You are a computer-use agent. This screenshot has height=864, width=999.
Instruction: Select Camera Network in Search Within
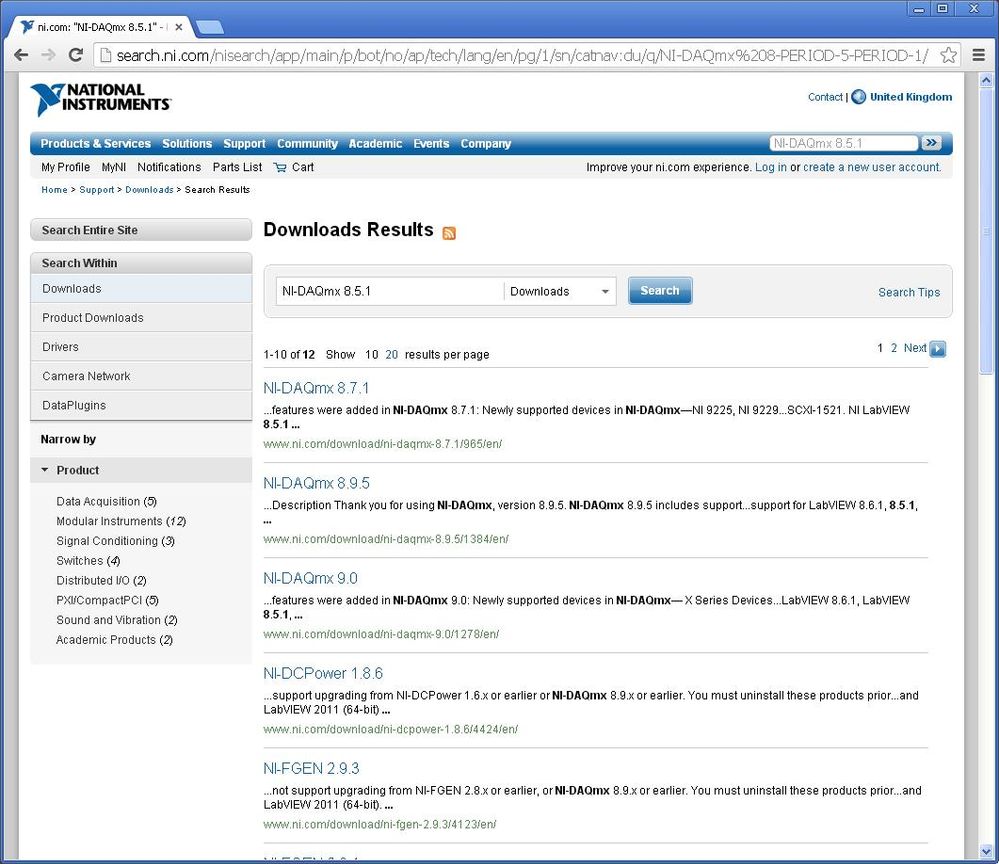[x=141, y=377]
